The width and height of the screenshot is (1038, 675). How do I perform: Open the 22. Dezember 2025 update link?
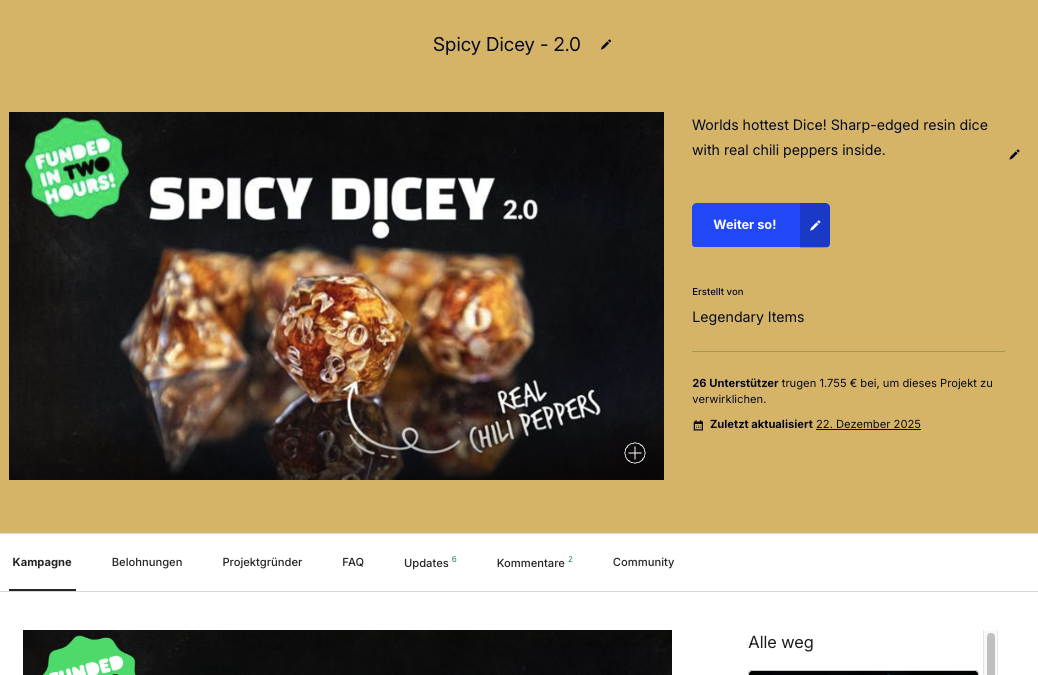click(x=868, y=424)
